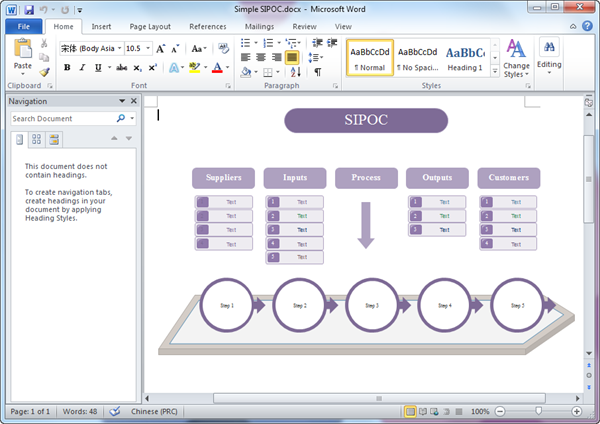This screenshot has height=424, width=600.
Task: Switch to the Page Layout tab
Action: tap(149, 26)
